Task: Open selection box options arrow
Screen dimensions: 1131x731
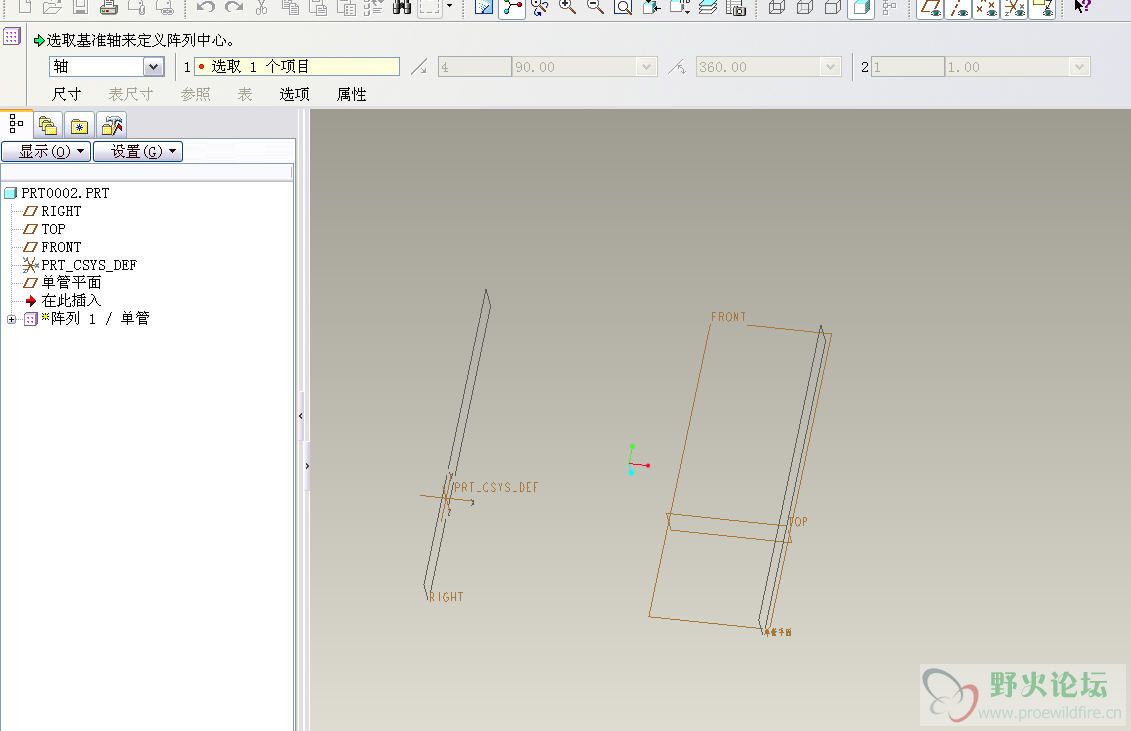Action: coord(449,6)
